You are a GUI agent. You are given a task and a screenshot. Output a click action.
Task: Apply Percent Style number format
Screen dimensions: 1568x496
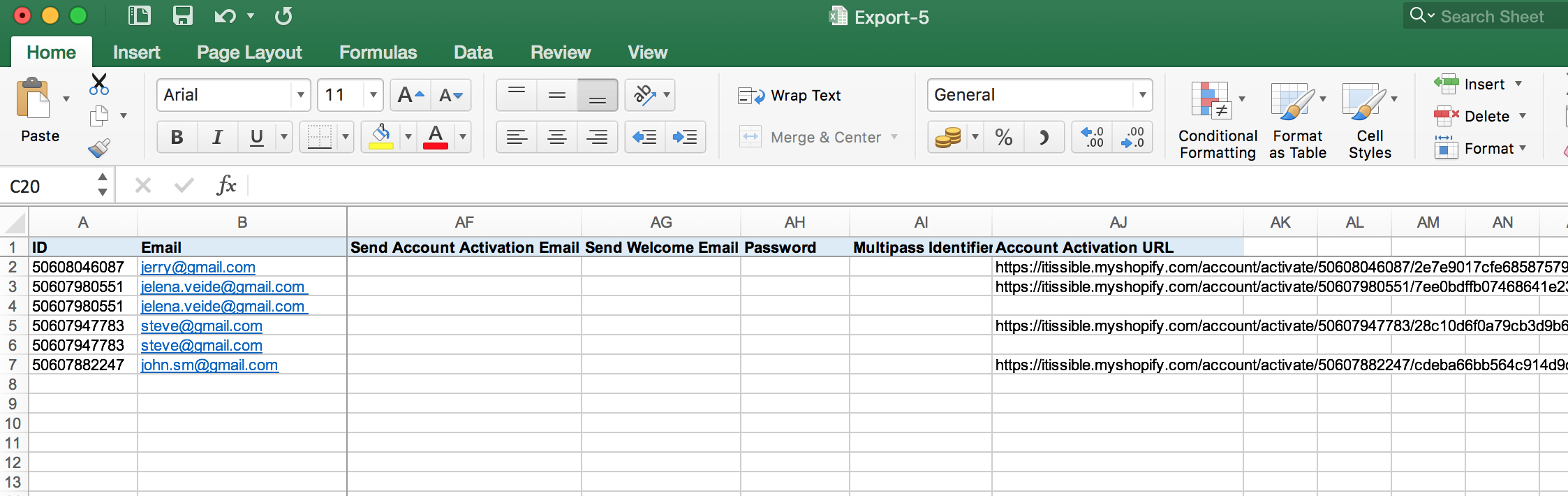(1003, 137)
